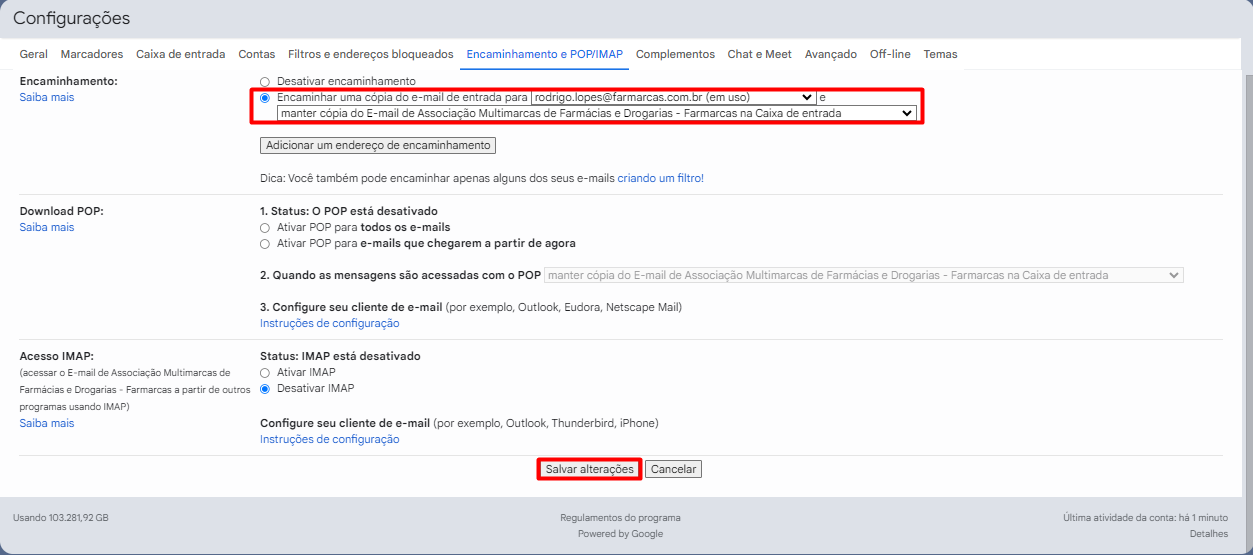Viewport: 1253px width, 555px height.
Task: Click the Detalhes account activity link
Action: pyautogui.click(x=1209, y=534)
